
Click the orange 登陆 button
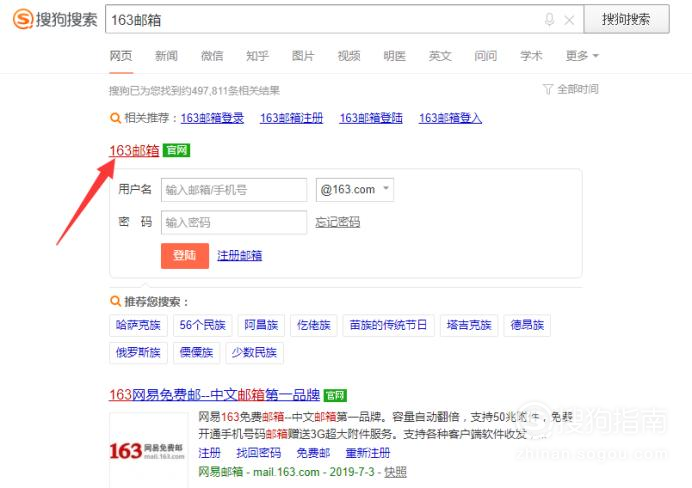185,255
